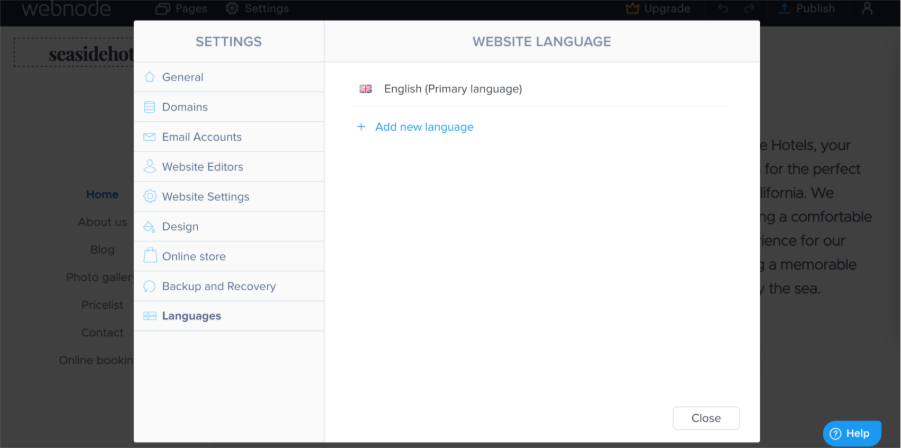Select English (Primary language) row
Image resolution: width=901 pixels, height=448 pixels.
[541, 89]
